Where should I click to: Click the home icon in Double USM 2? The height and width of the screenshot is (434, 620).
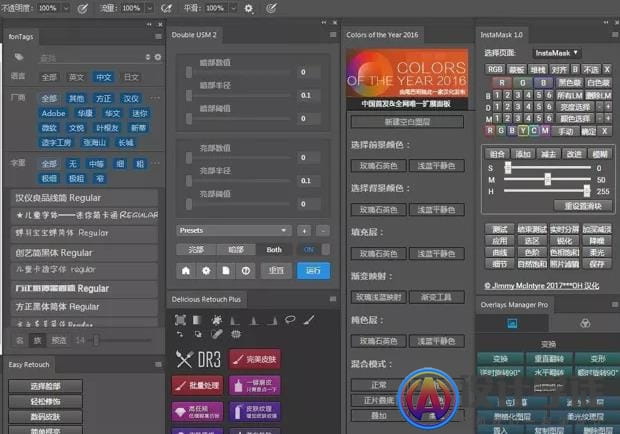[186, 271]
